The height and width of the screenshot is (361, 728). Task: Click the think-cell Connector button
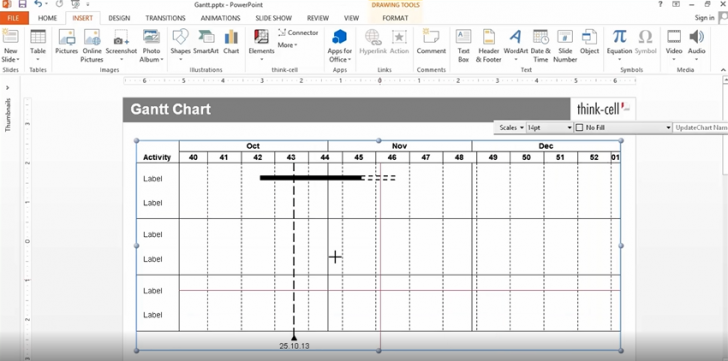point(298,32)
